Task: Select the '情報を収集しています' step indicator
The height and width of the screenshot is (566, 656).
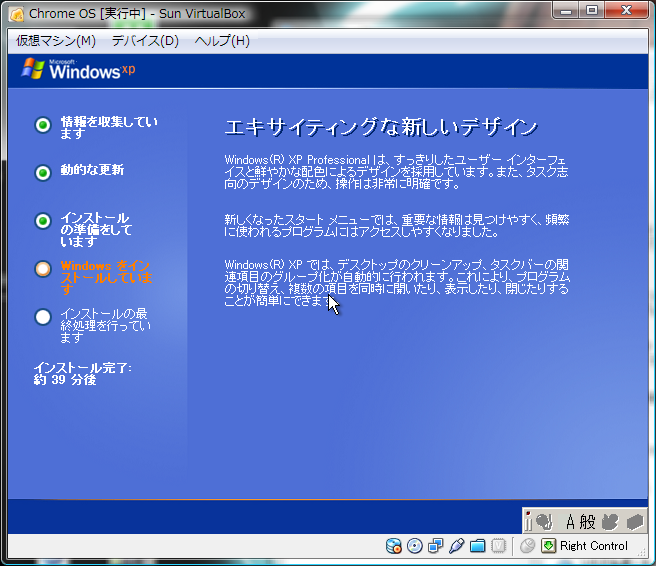Action: pos(43,125)
